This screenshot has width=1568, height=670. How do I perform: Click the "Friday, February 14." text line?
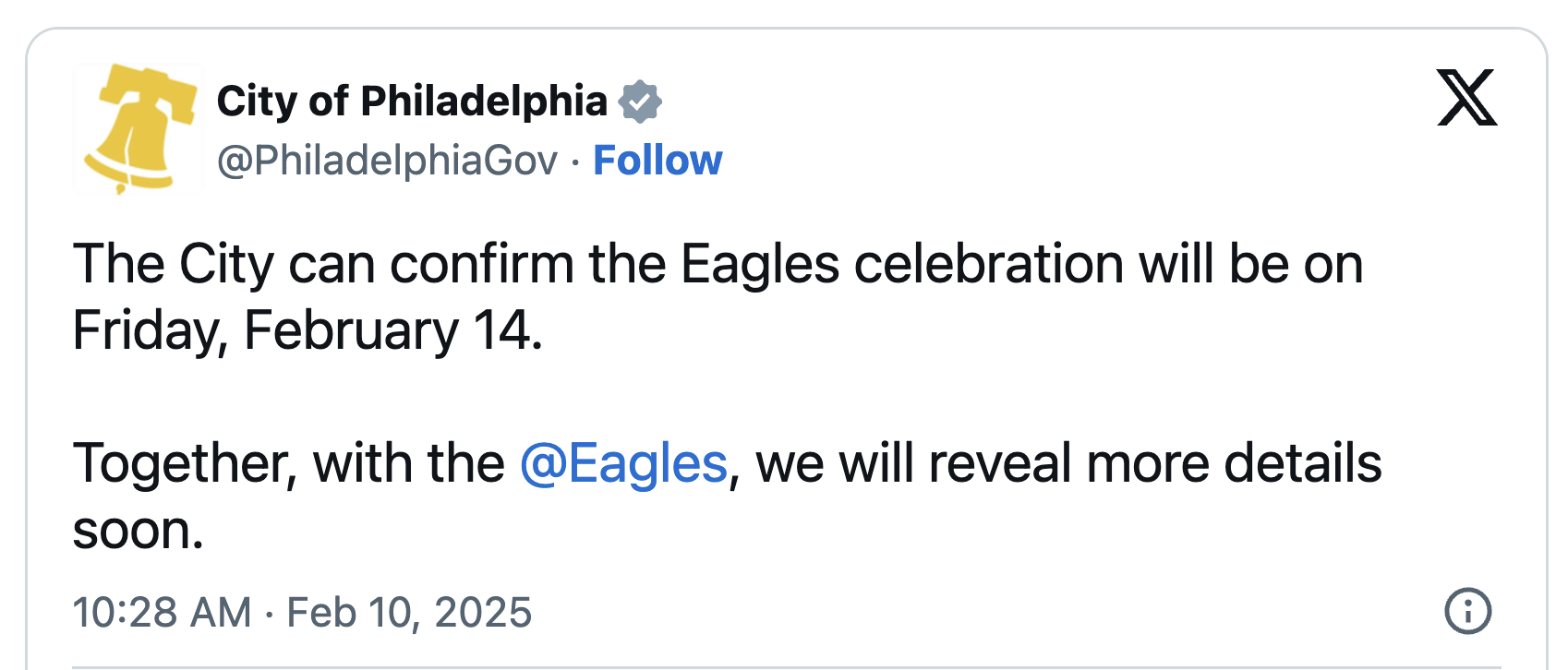coord(308,330)
